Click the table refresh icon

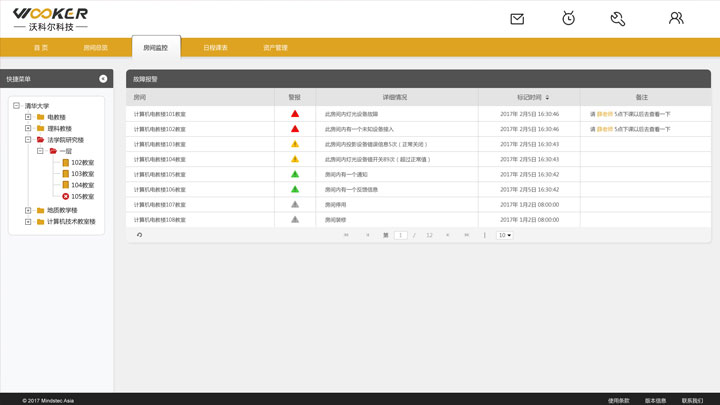(x=139, y=235)
